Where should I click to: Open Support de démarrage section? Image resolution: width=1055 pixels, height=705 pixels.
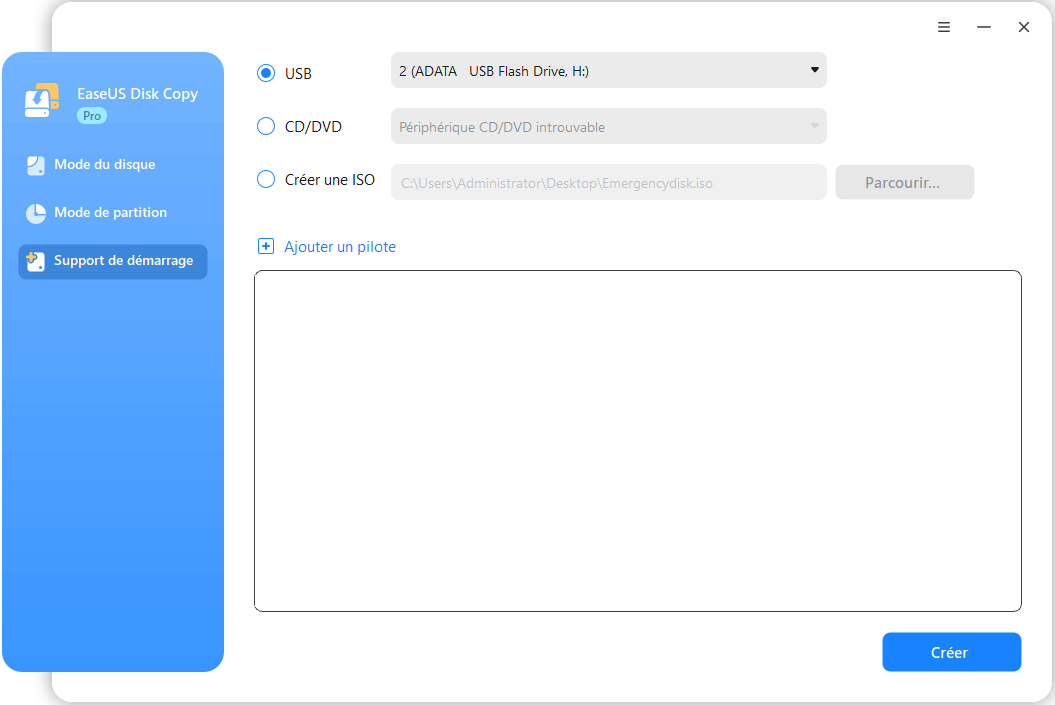click(113, 261)
